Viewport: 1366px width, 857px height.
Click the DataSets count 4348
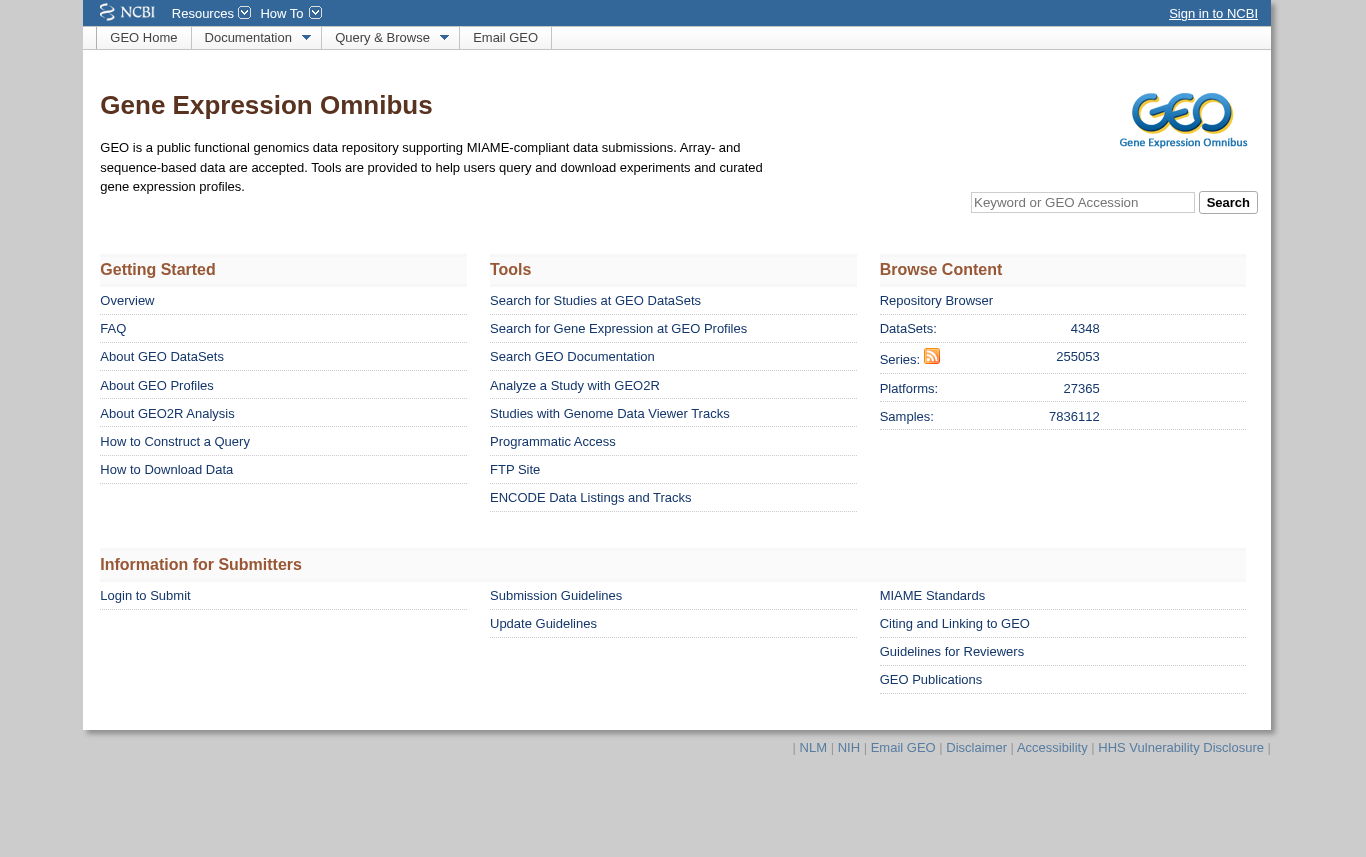[1085, 329]
